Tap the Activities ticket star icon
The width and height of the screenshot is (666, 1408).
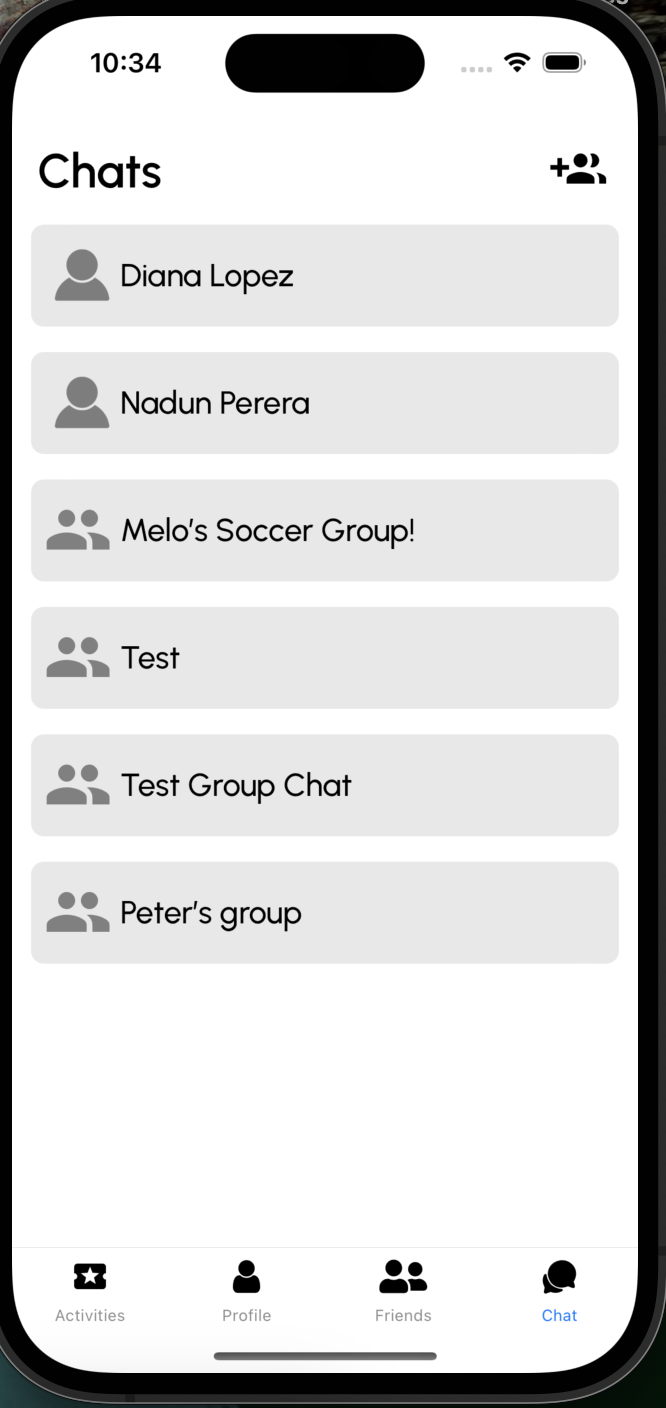tap(90, 1276)
